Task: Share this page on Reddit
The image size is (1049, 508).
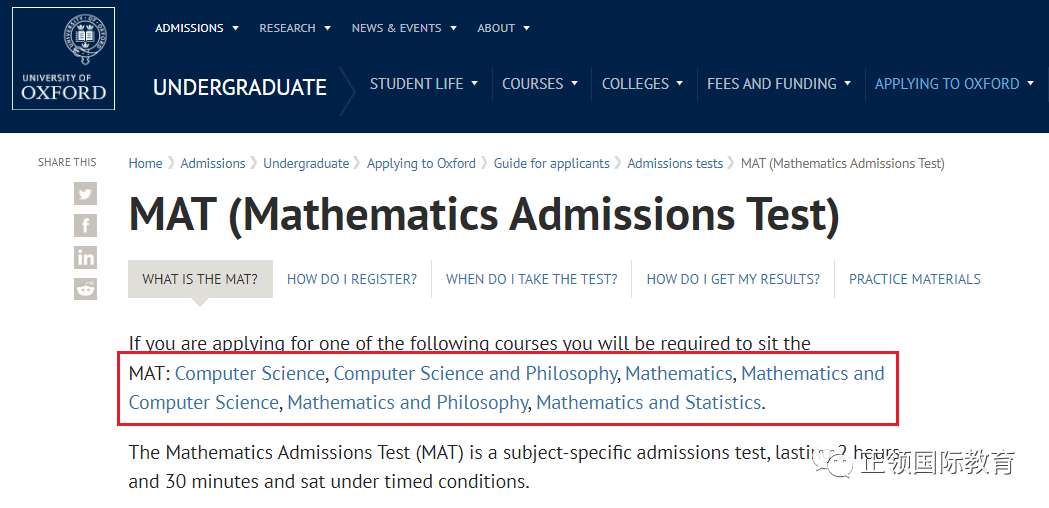Action: [x=85, y=288]
